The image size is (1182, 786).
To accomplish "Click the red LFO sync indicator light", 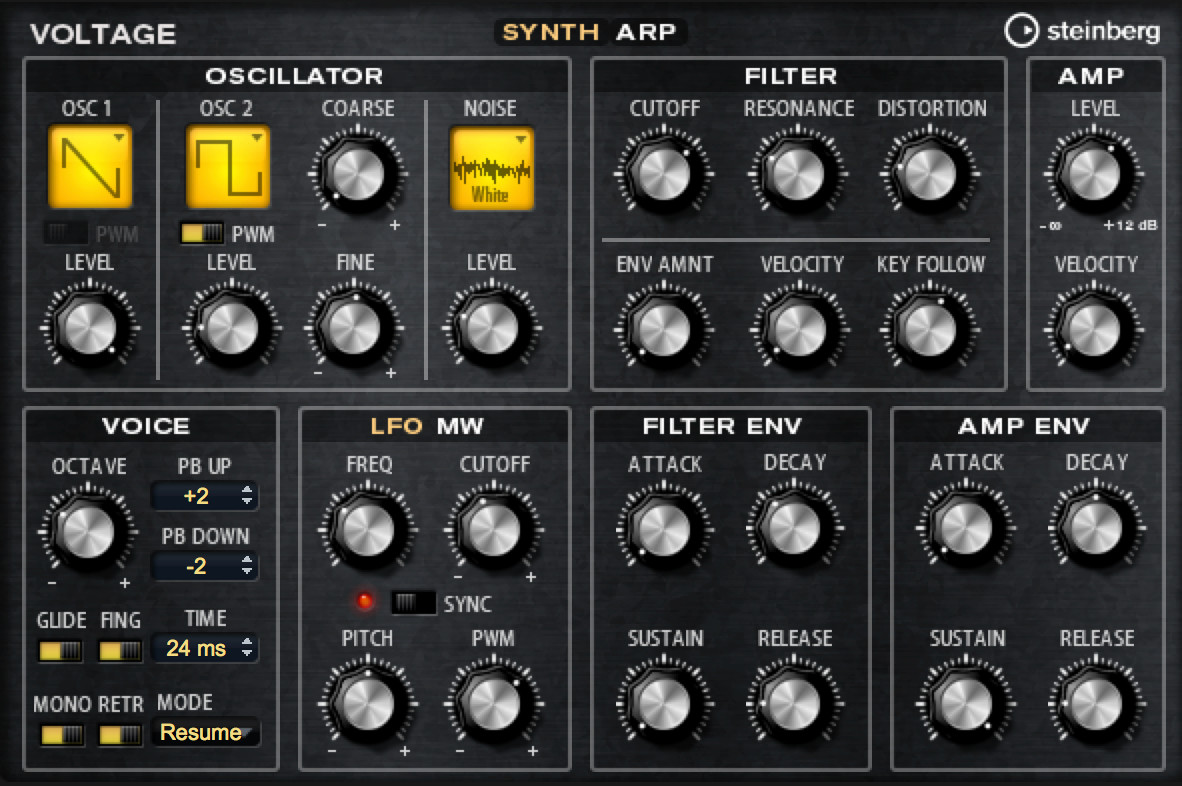I will [365, 601].
